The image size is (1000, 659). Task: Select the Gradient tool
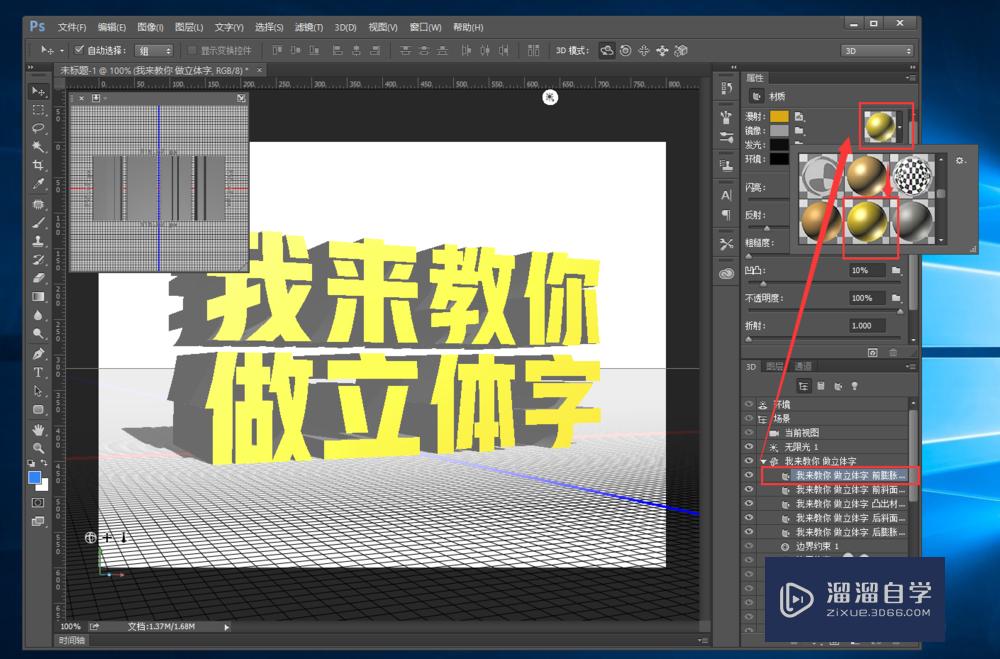click(x=38, y=297)
